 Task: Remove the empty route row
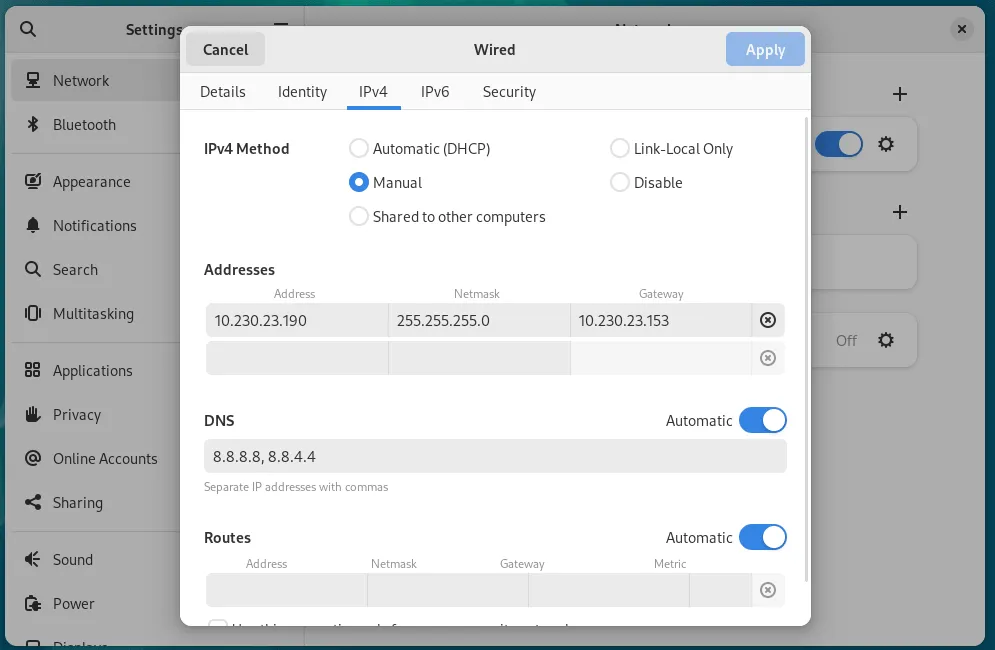767,590
